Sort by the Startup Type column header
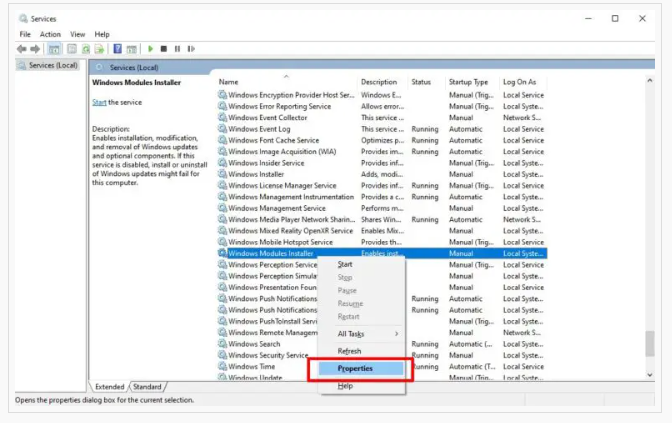The image size is (672, 423). [x=473, y=82]
